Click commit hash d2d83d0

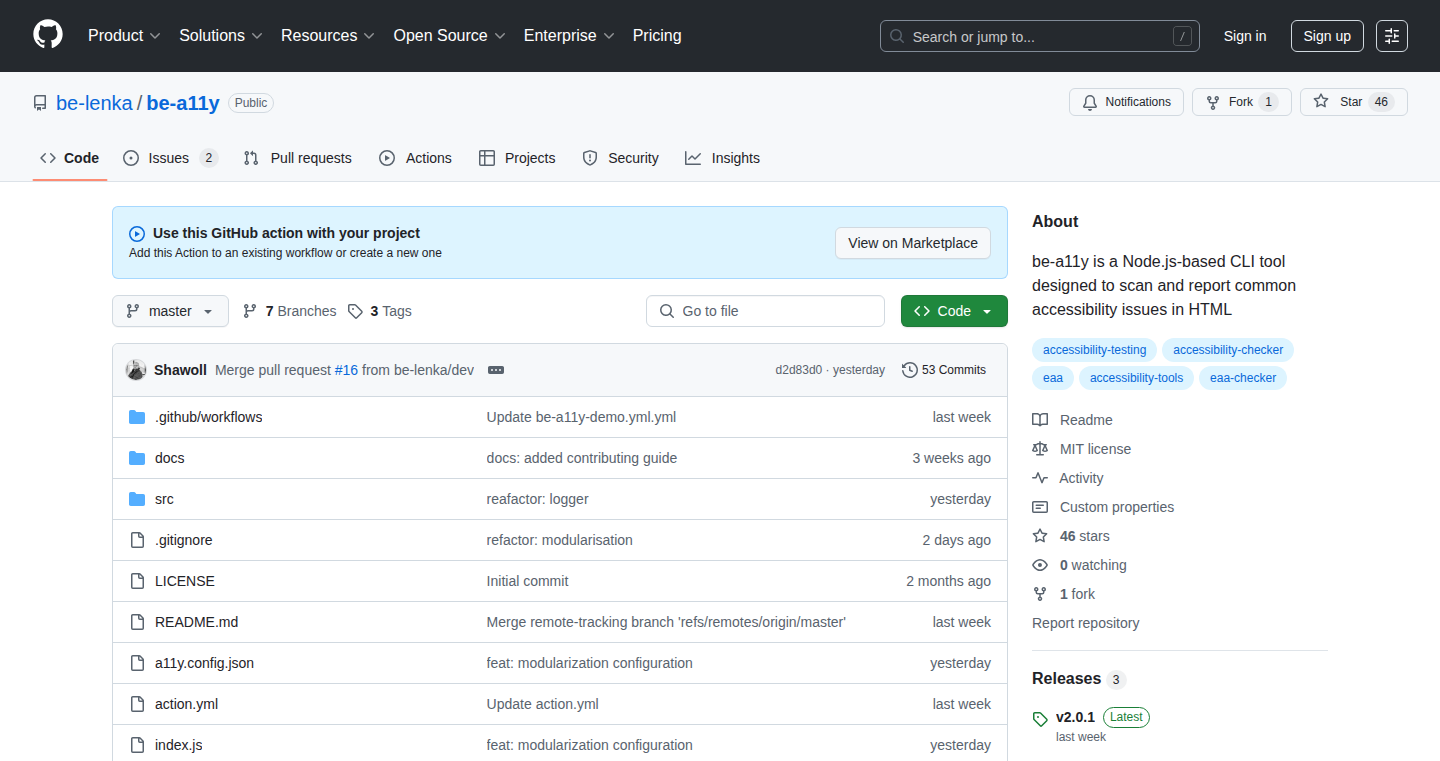798,370
